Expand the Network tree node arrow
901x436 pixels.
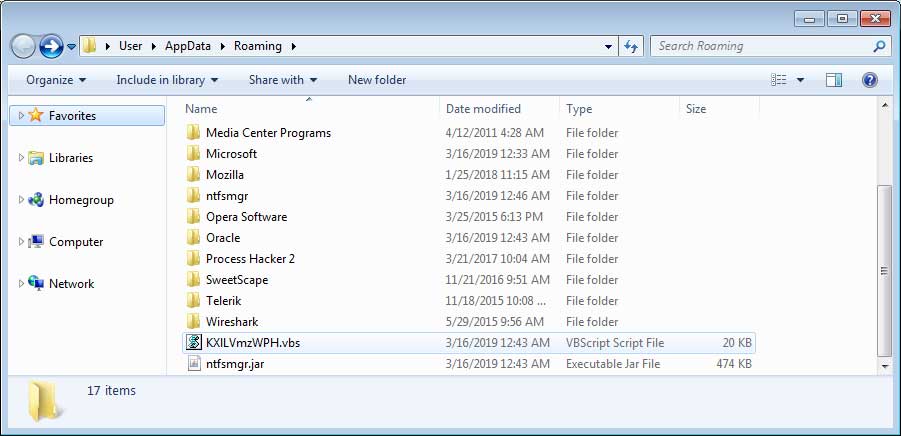pos(21,284)
